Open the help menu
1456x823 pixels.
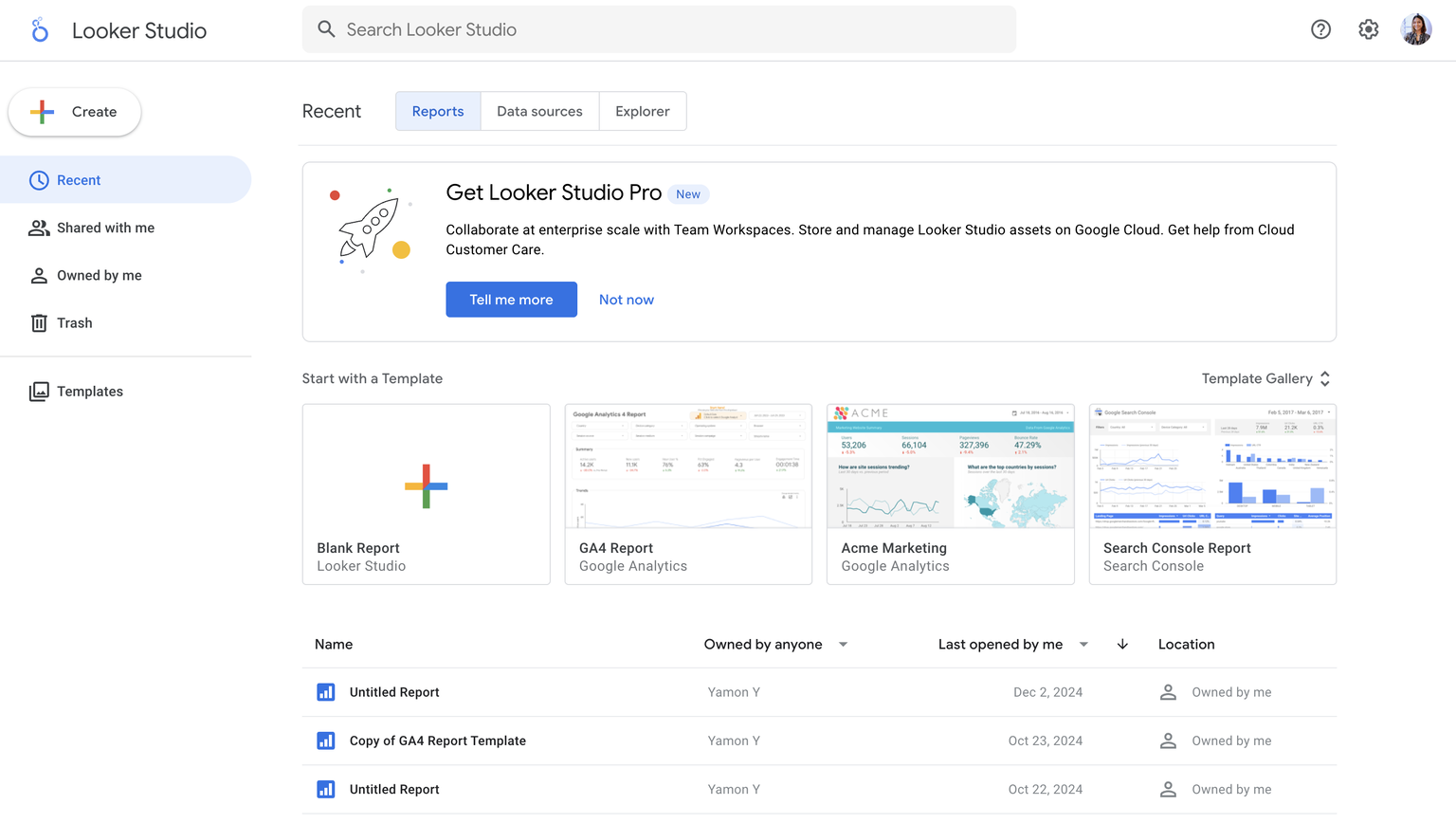tap(1320, 29)
